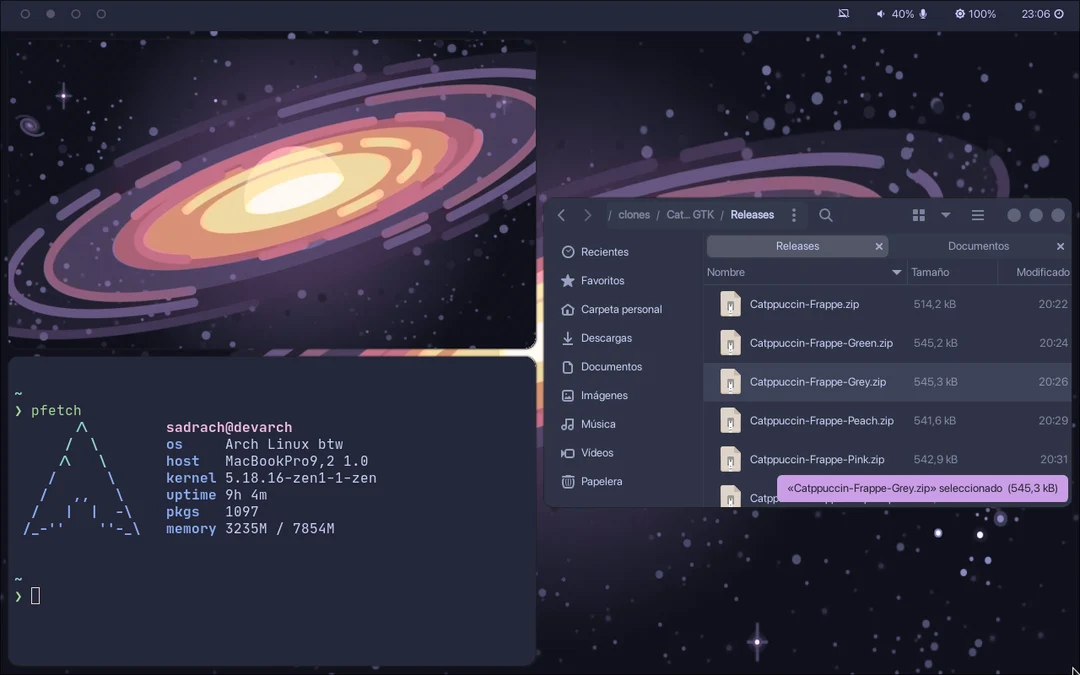Toggle the screen layout indicator in status bar
The width and height of the screenshot is (1080, 675).
coord(843,13)
